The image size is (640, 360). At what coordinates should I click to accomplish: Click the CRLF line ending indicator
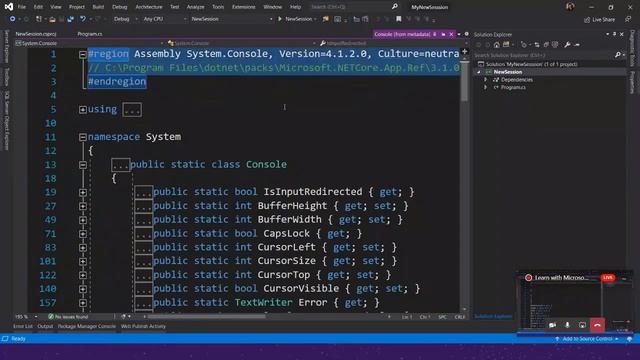pos(460,317)
